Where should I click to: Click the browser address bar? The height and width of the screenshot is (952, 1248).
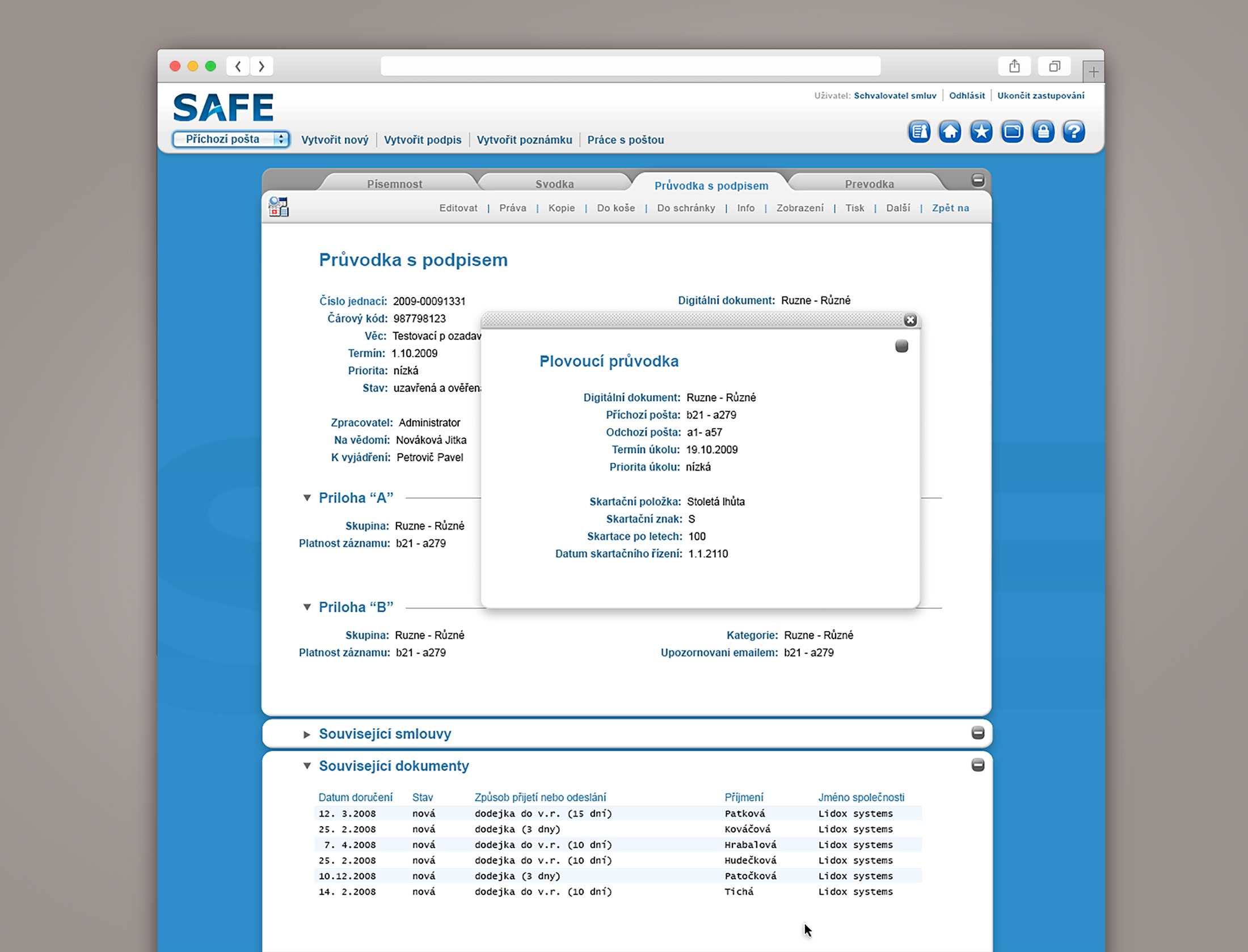631,66
